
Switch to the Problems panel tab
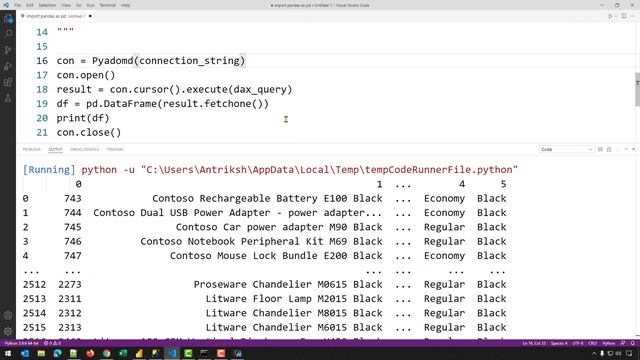click(x=31, y=149)
